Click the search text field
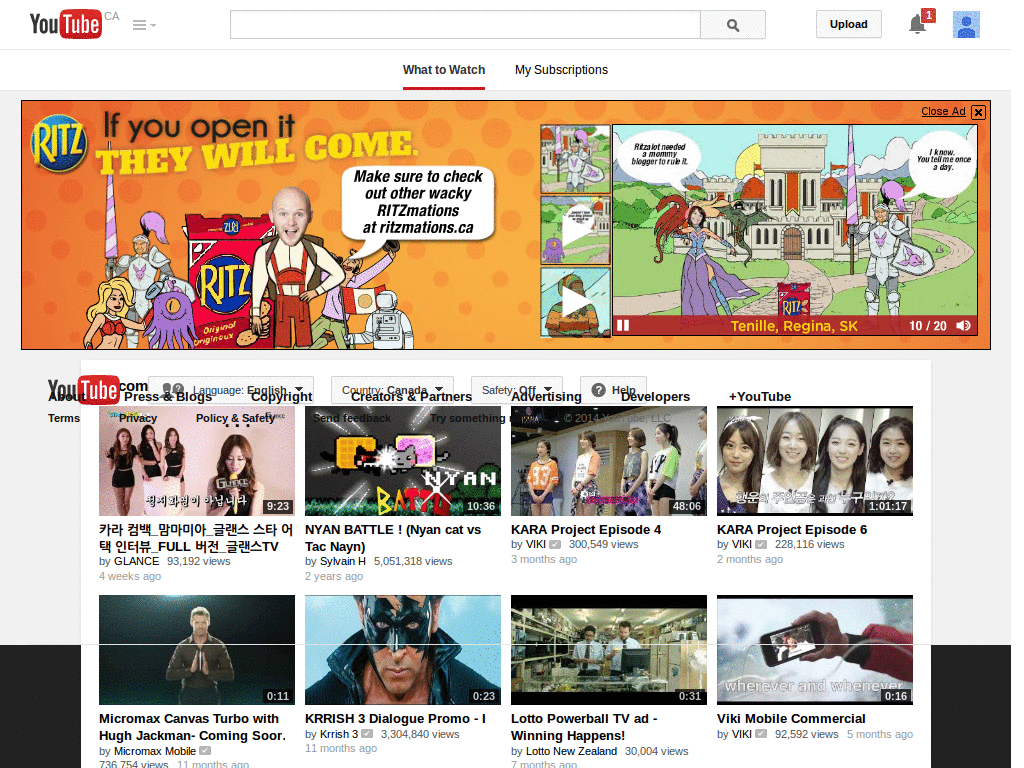 pos(465,25)
